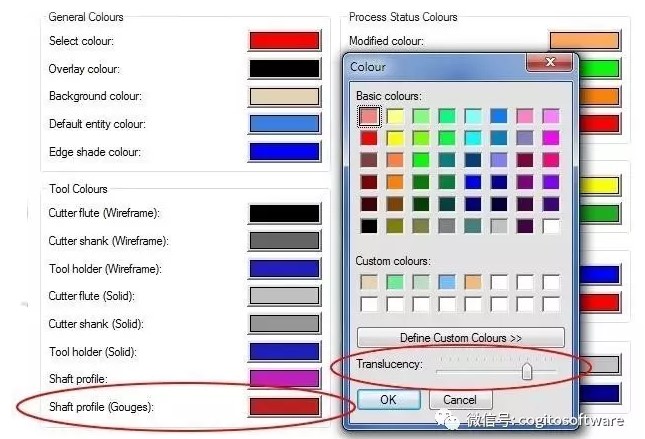Choose the pale grey-green custom colour
The height and width of the screenshot is (439, 645).
pos(421,282)
